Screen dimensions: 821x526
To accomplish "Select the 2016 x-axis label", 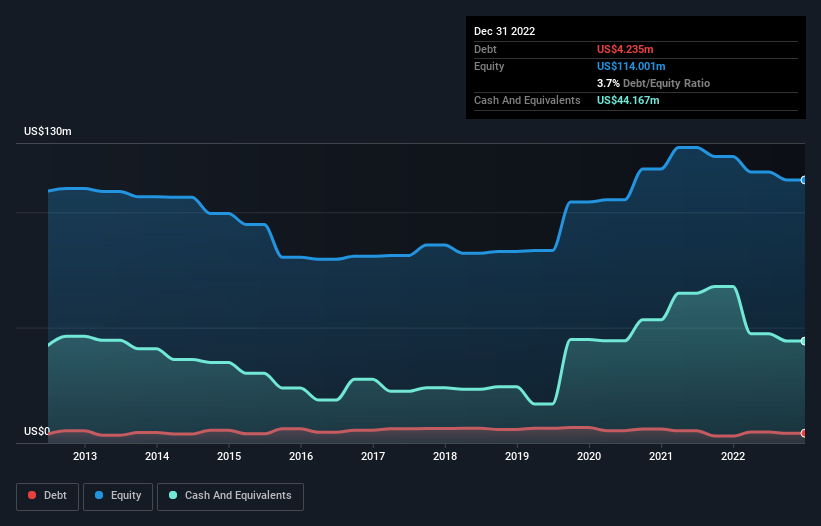I will 301,456.
